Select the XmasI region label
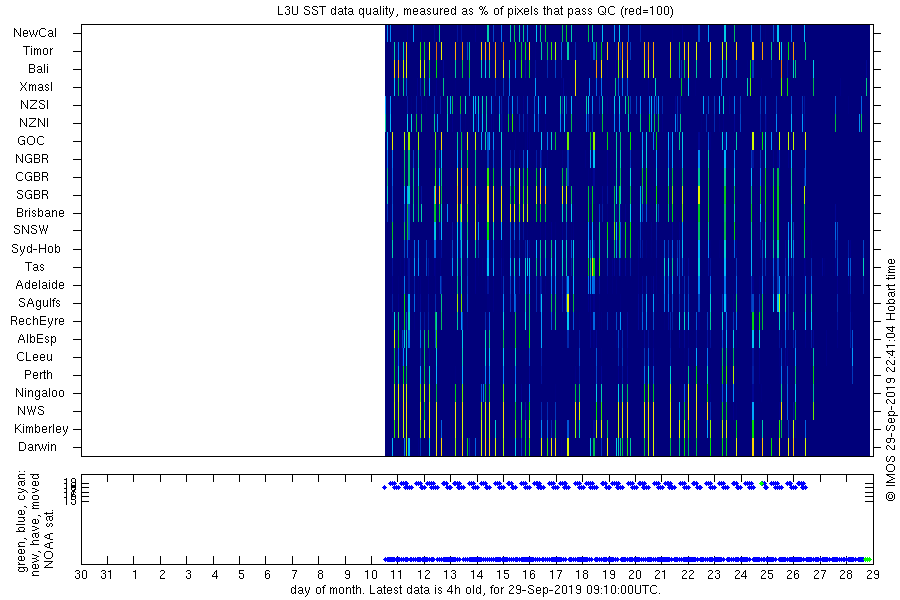The width and height of the screenshot is (900, 600). tap(36, 87)
